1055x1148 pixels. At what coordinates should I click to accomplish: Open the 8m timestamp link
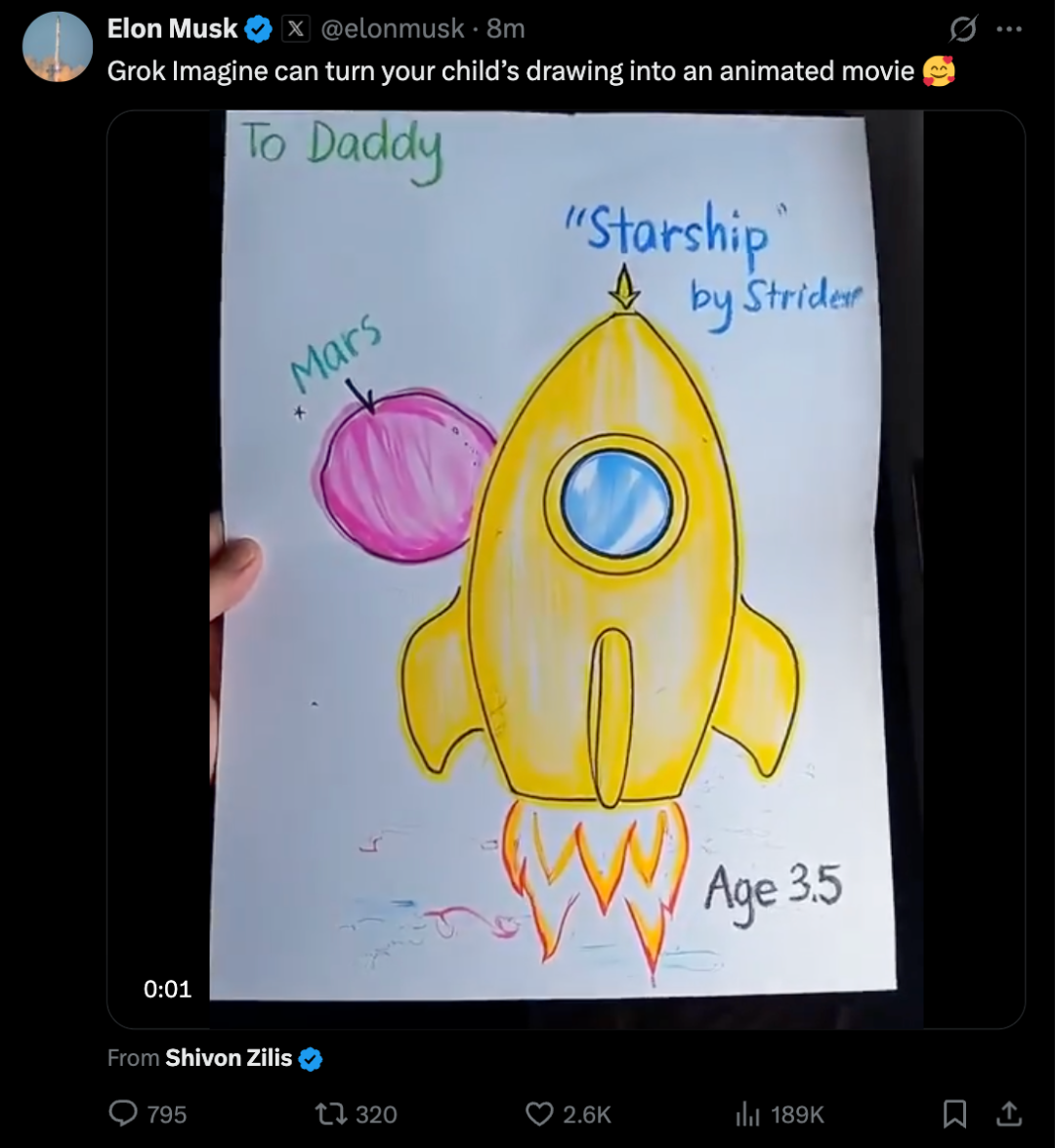506,28
